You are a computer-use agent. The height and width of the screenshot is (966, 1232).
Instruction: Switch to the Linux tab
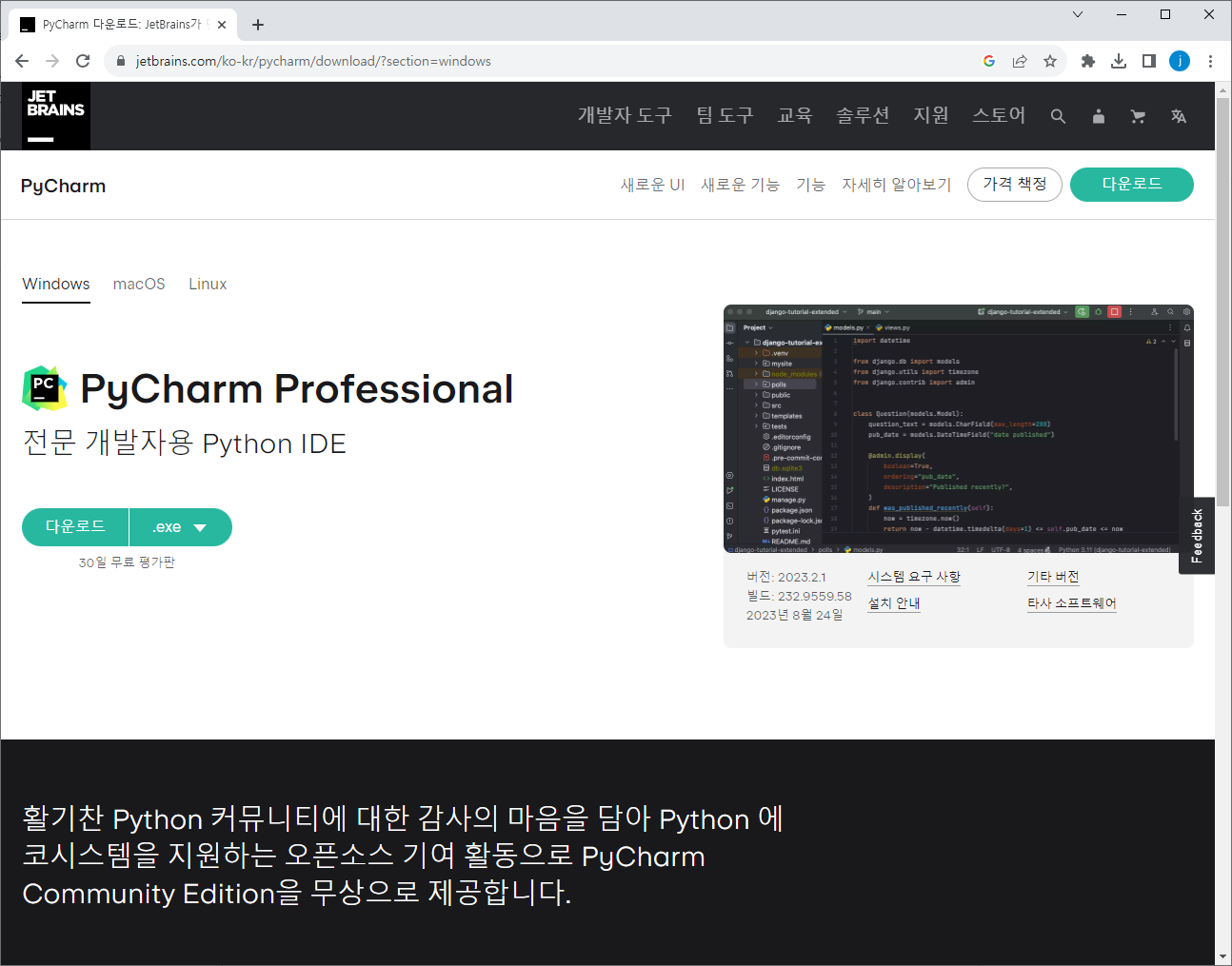coord(208,284)
